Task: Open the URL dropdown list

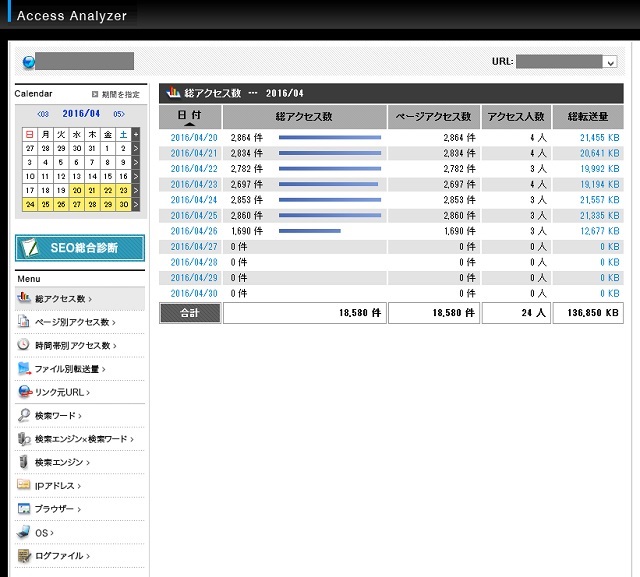Action: pos(610,62)
